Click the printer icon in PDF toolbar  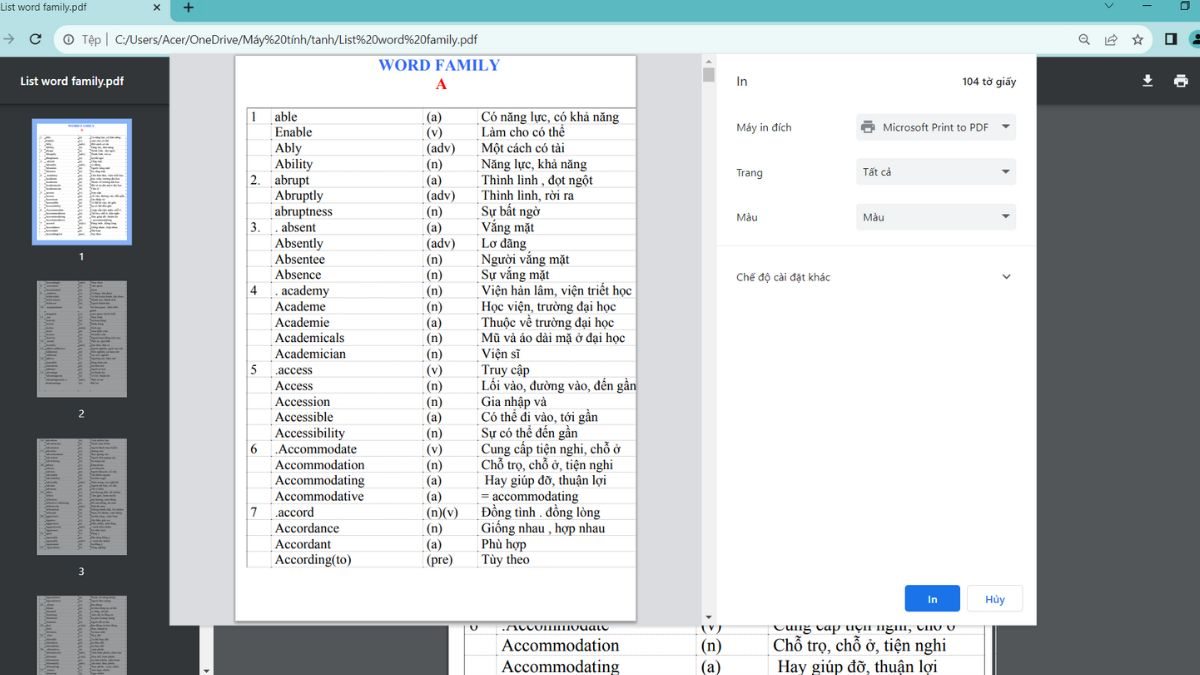1180,81
